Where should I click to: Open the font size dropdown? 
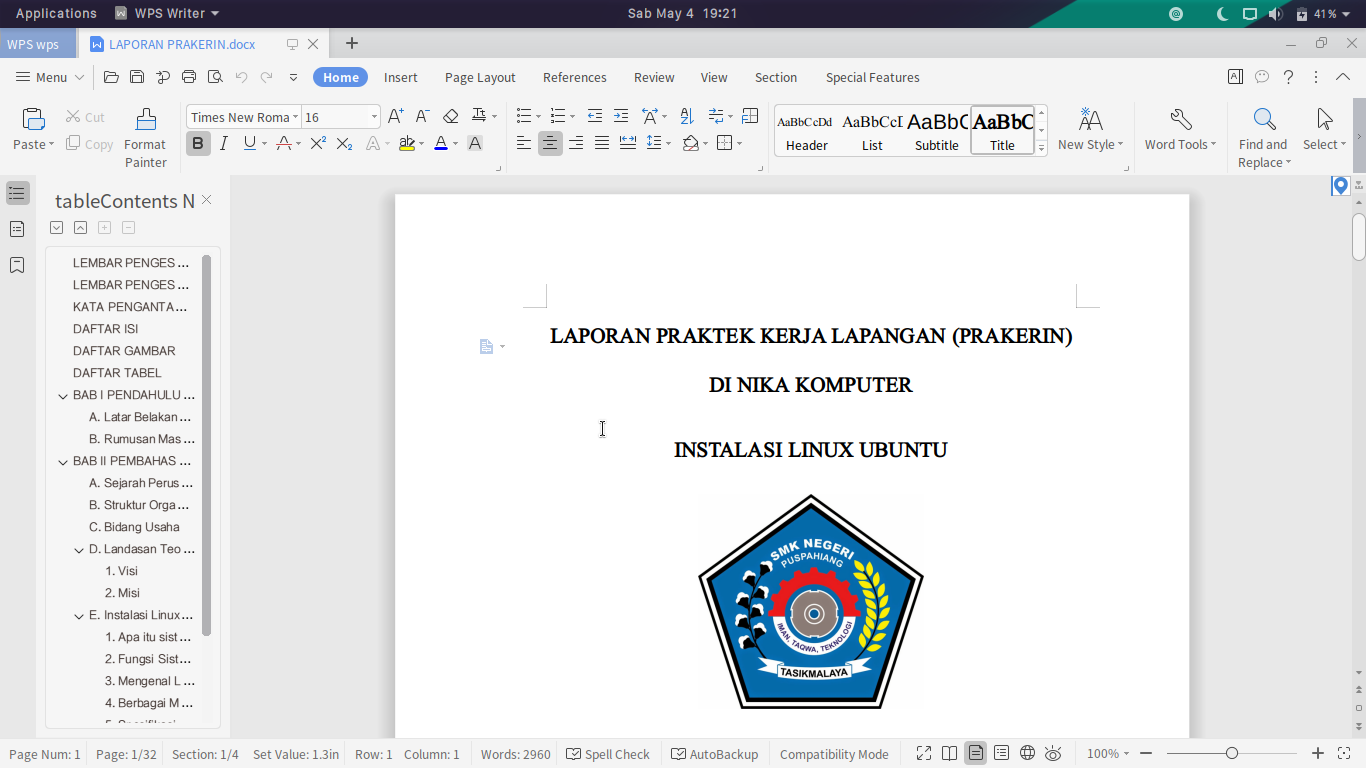point(374,117)
